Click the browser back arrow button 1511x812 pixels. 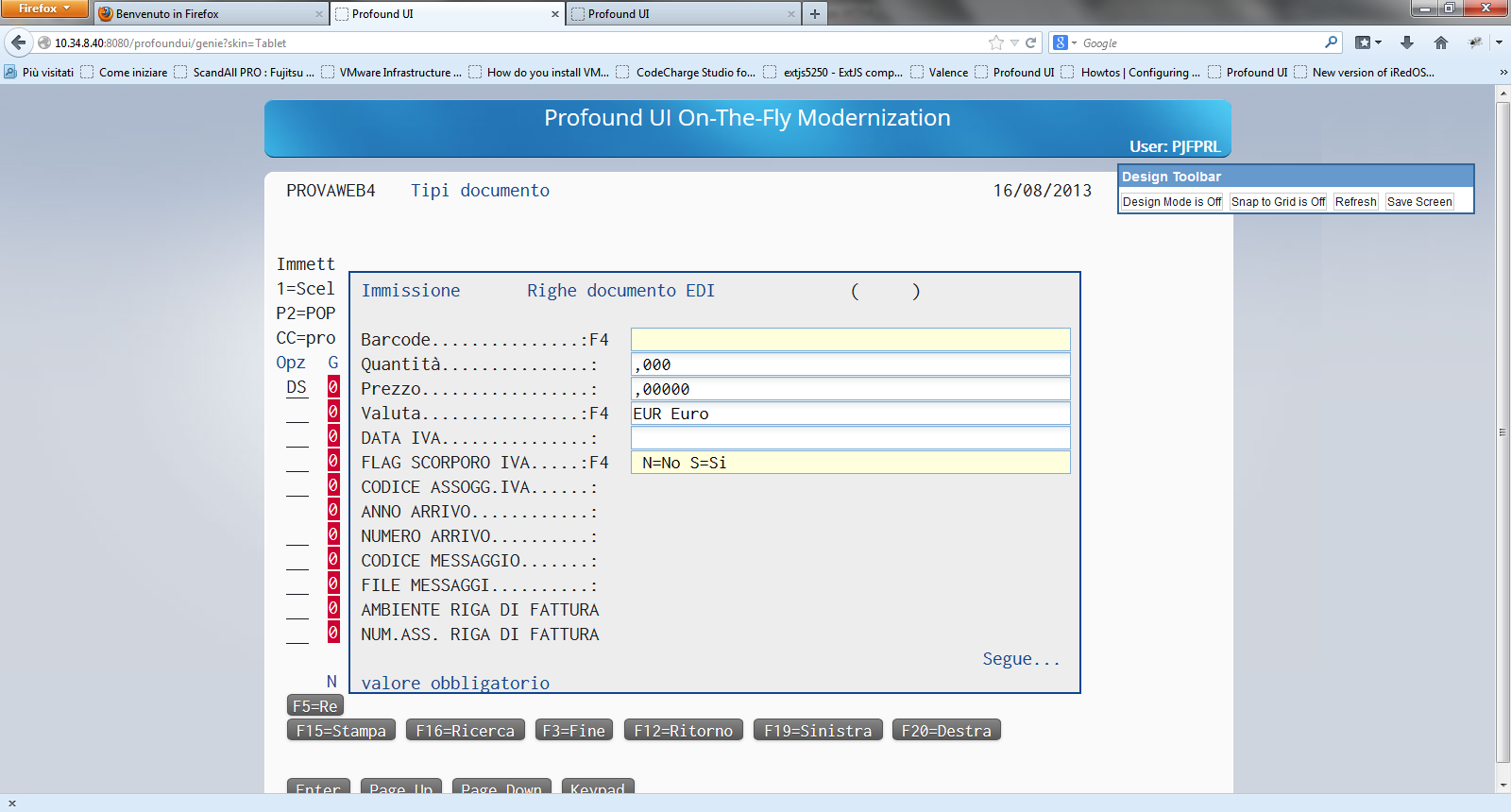coord(18,42)
